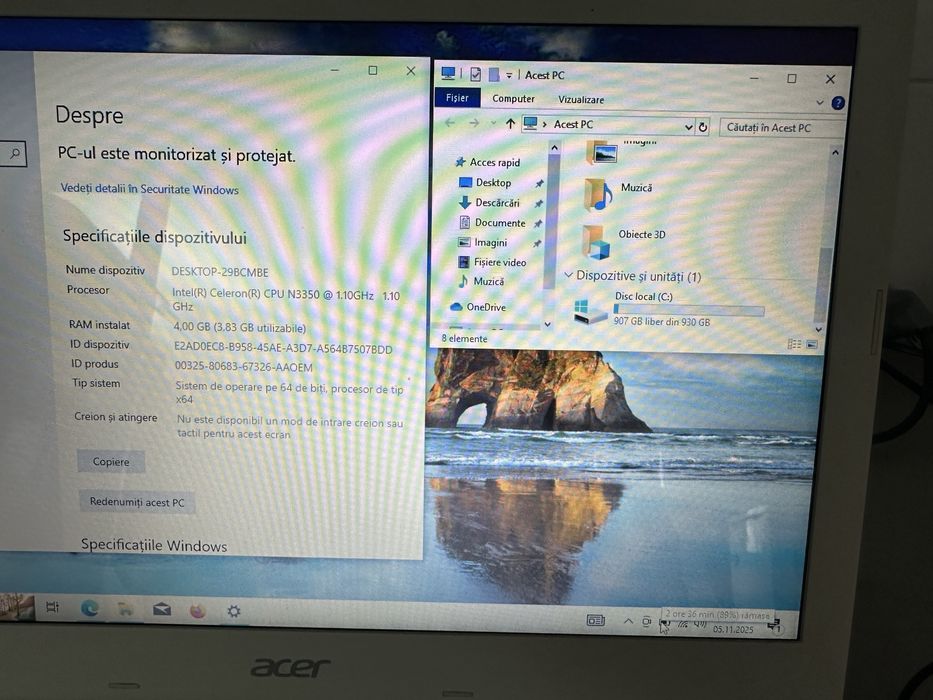Select the 4,00 GB RAM value text
The image size is (933, 700).
coord(239,327)
